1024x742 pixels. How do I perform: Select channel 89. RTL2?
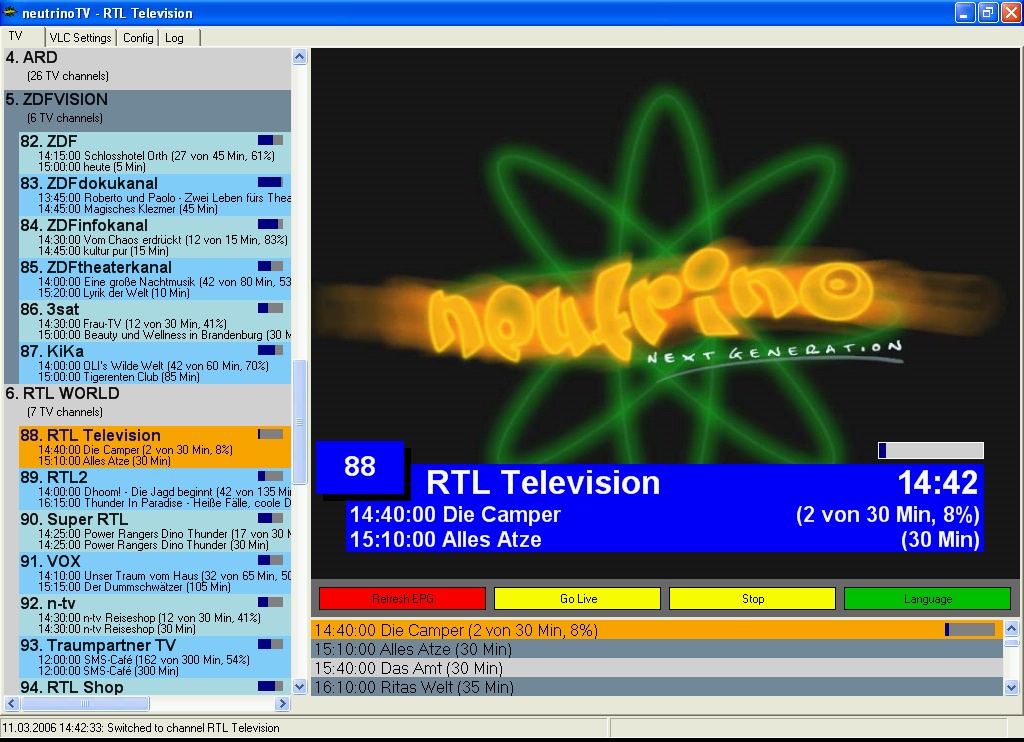pos(155,489)
